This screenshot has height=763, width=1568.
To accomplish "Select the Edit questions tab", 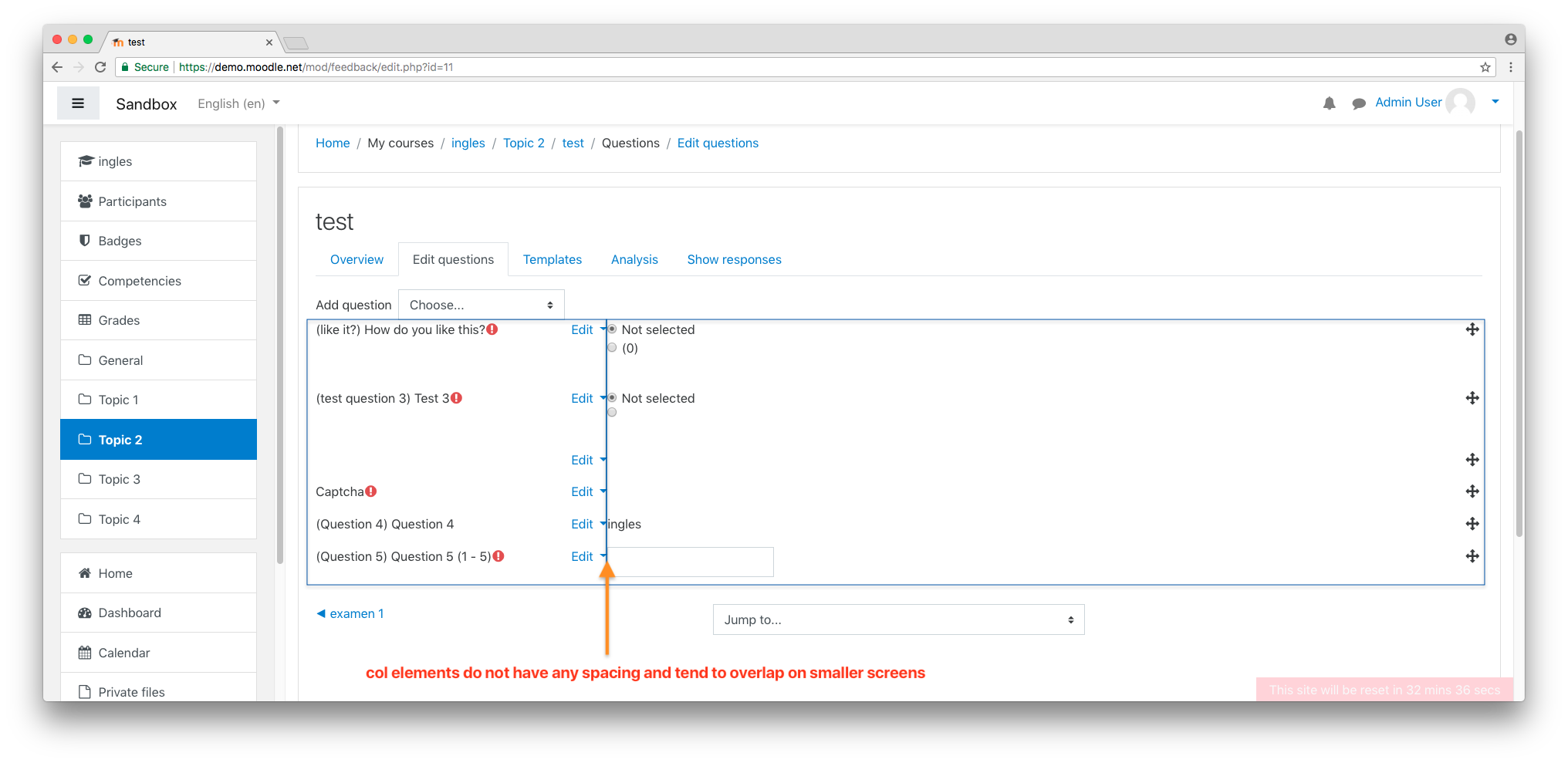I will click(453, 259).
